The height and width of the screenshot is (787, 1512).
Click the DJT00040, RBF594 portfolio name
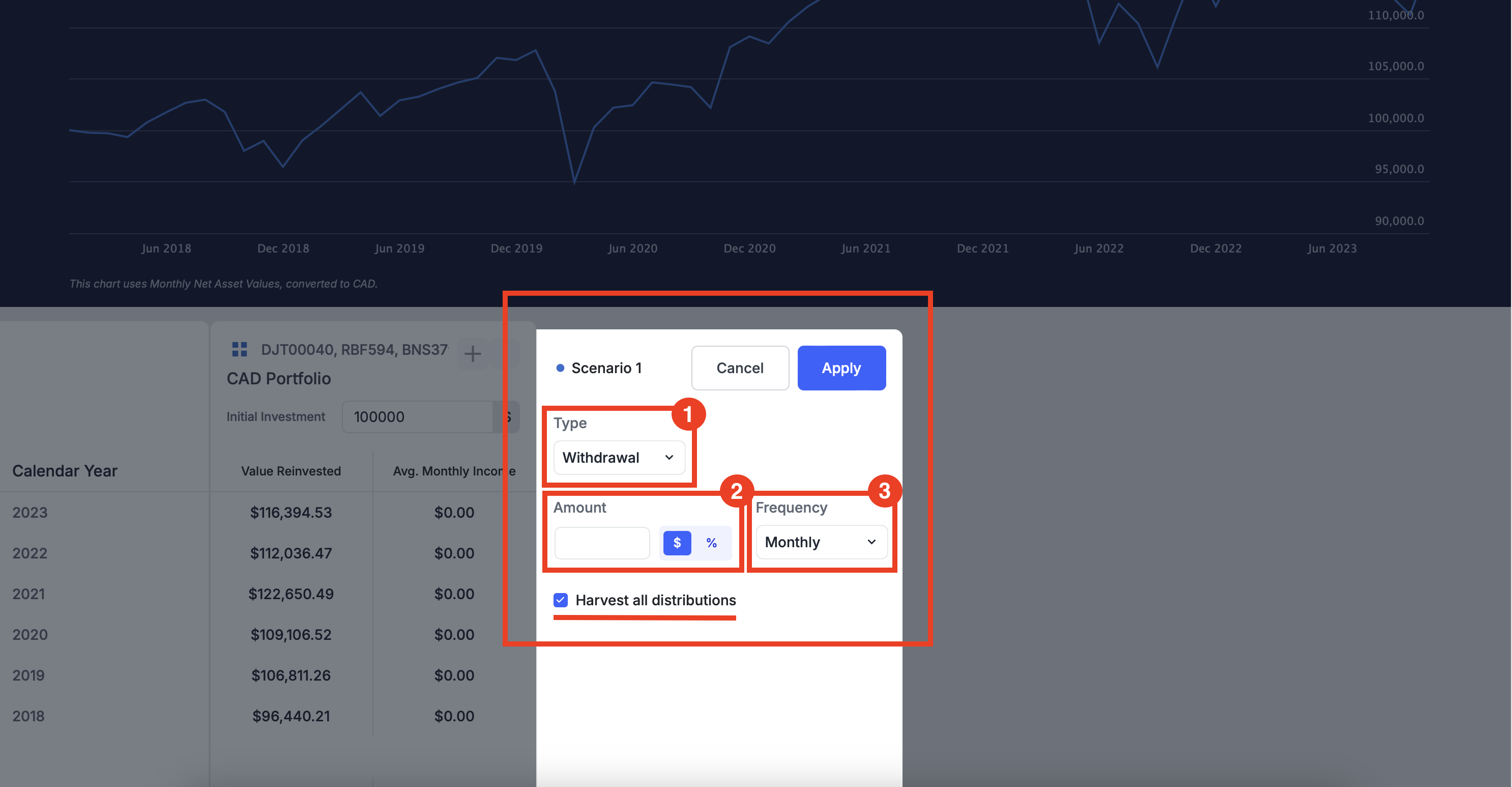[x=354, y=349]
